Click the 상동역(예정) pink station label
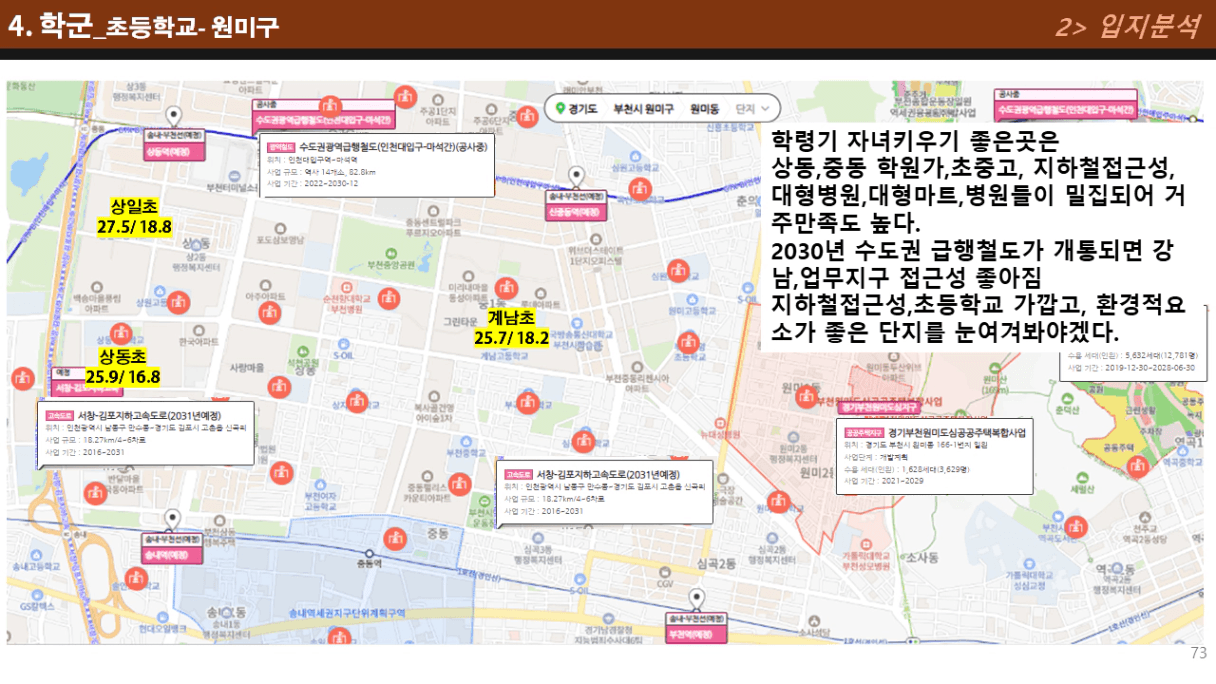Image resolution: width=1216 pixels, height=684 pixels. pos(174,153)
